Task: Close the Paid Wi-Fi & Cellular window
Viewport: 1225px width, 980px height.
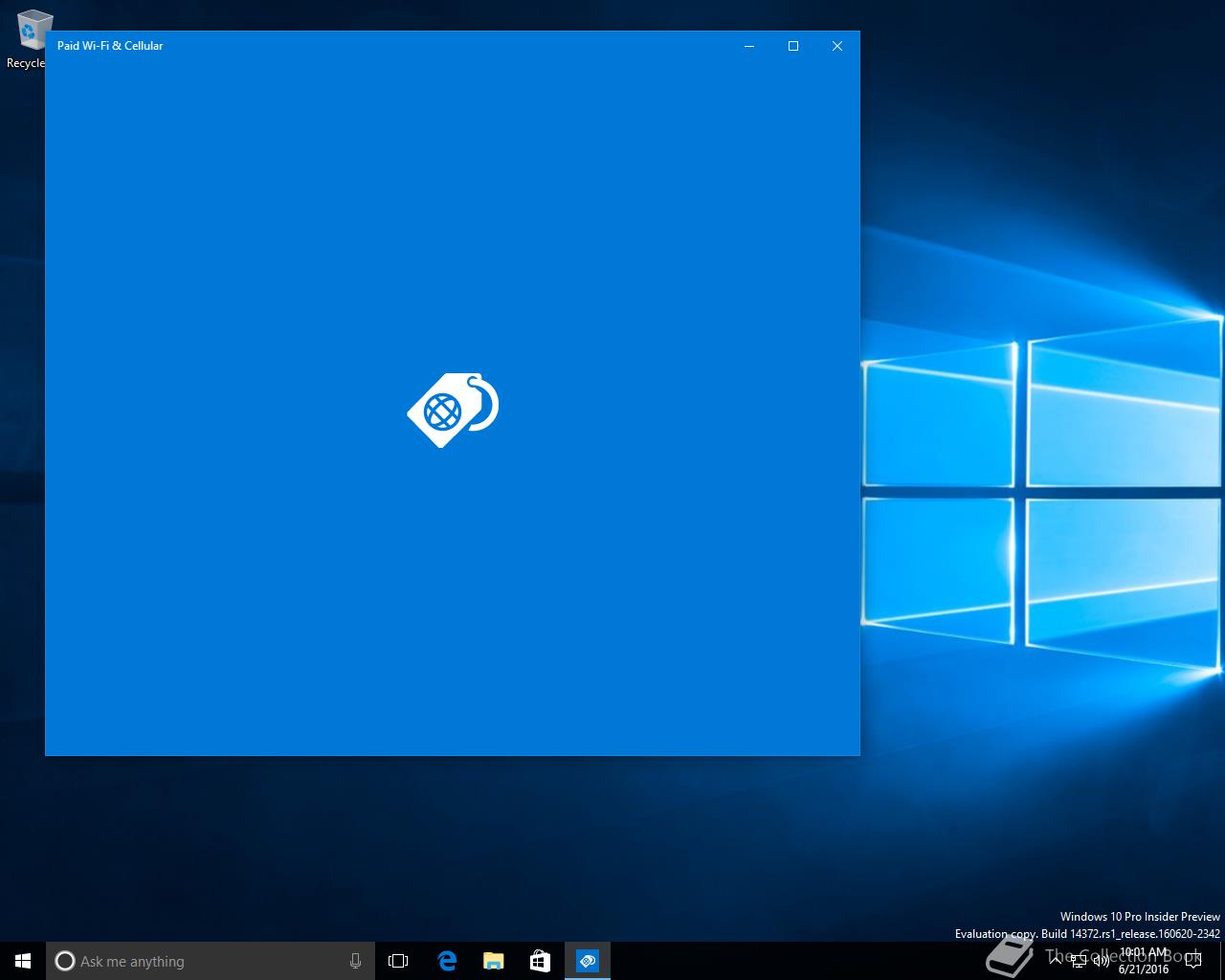Action: (837, 46)
